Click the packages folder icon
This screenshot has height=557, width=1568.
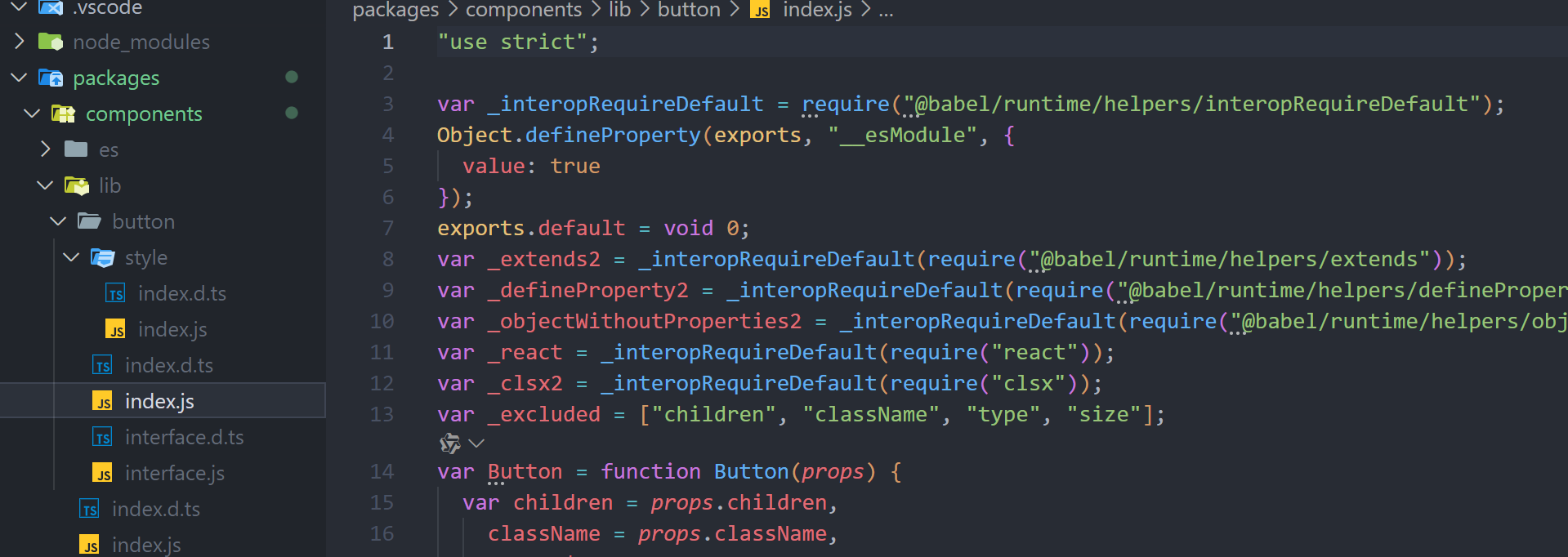[x=51, y=78]
